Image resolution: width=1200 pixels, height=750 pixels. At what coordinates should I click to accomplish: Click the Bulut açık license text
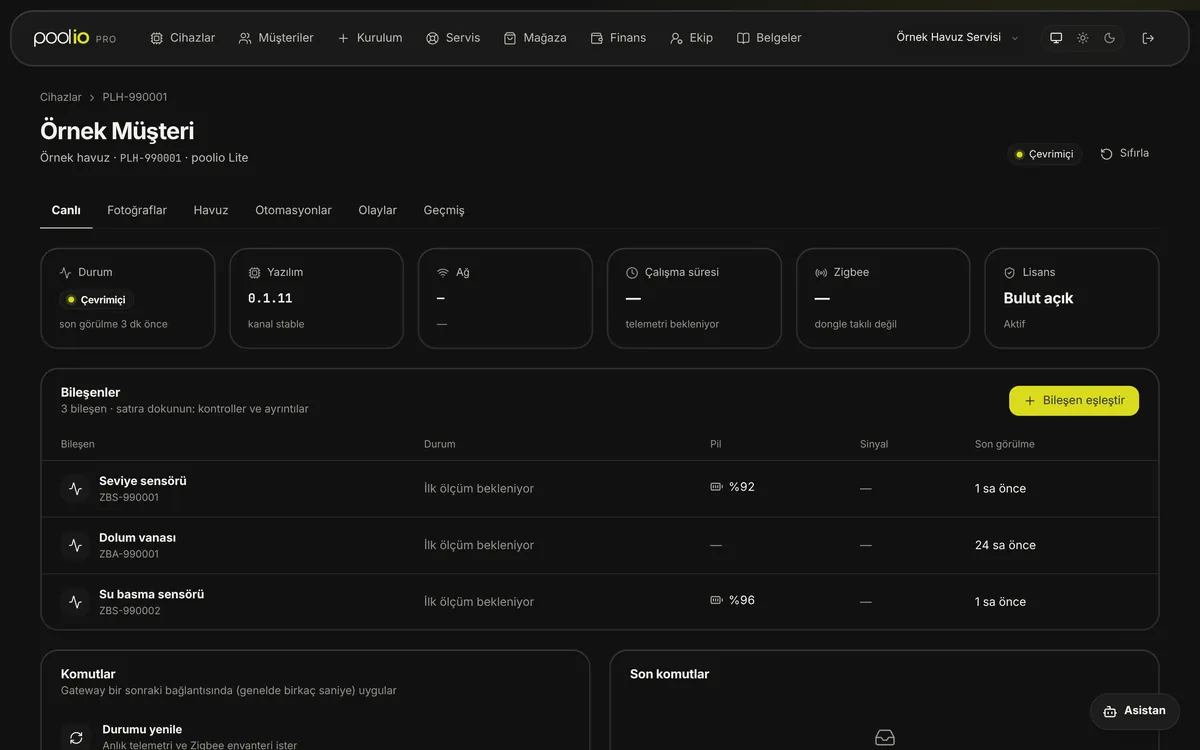tap(1038, 298)
